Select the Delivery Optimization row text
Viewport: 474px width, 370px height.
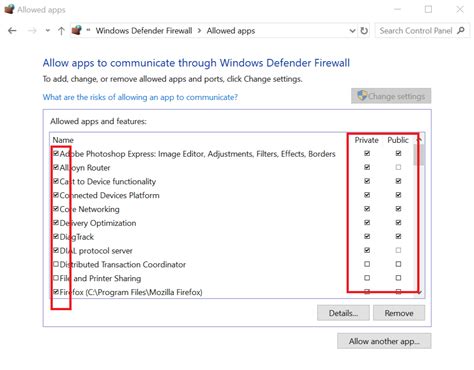point(98,223)
